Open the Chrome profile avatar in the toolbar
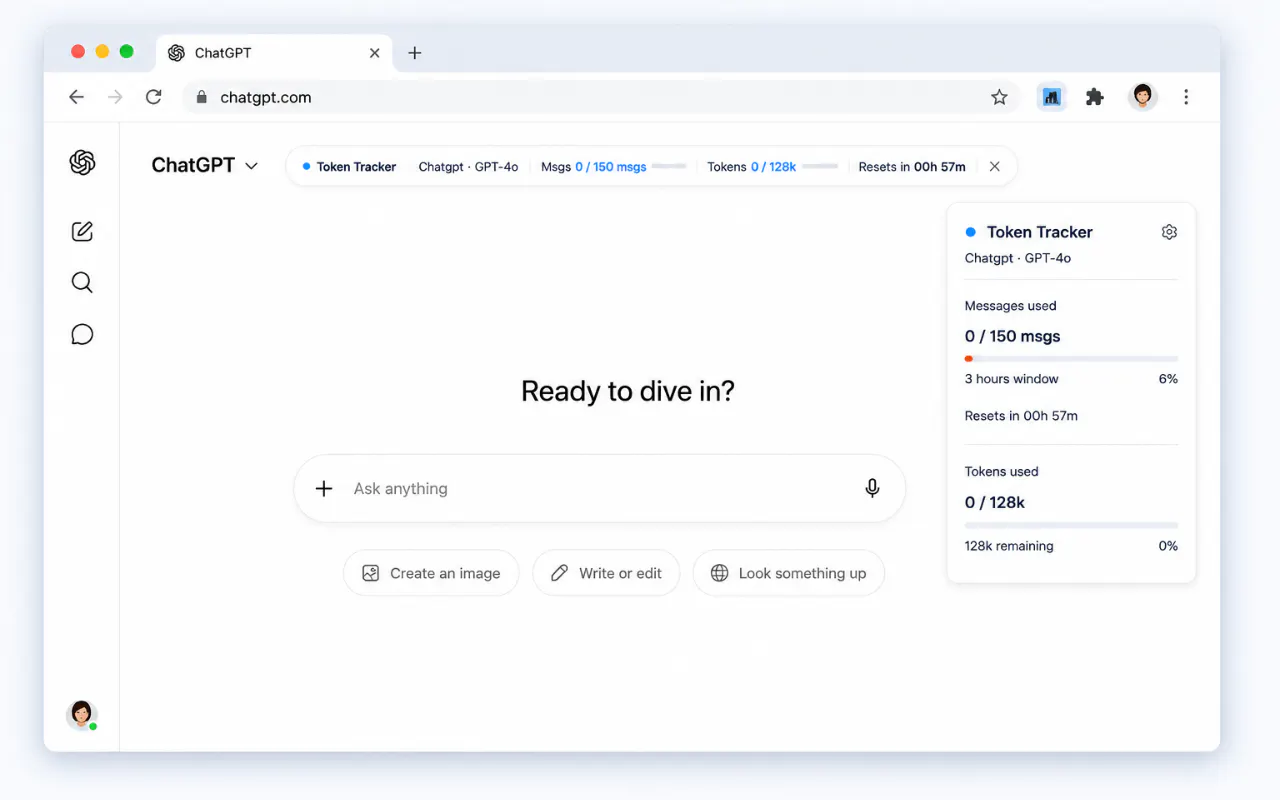The image size is (1280, 800). [1143, 97]
